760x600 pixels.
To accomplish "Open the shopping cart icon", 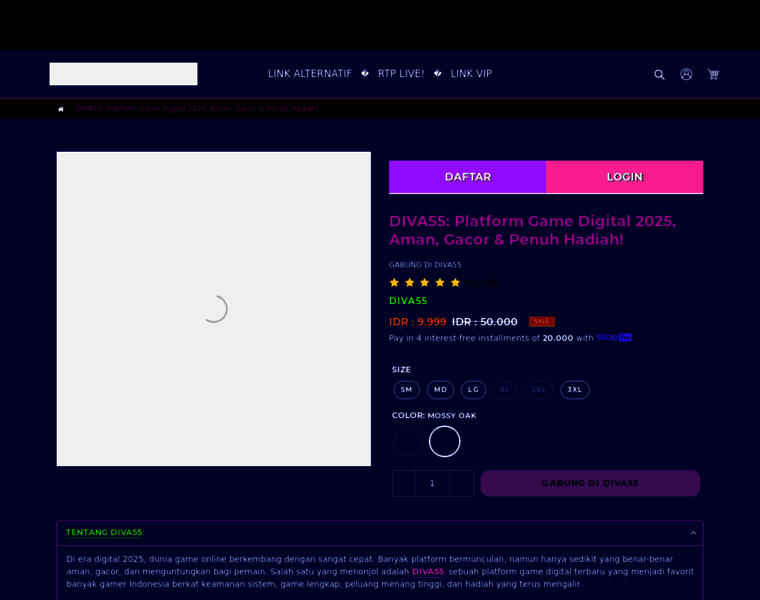I will point(713,74).
